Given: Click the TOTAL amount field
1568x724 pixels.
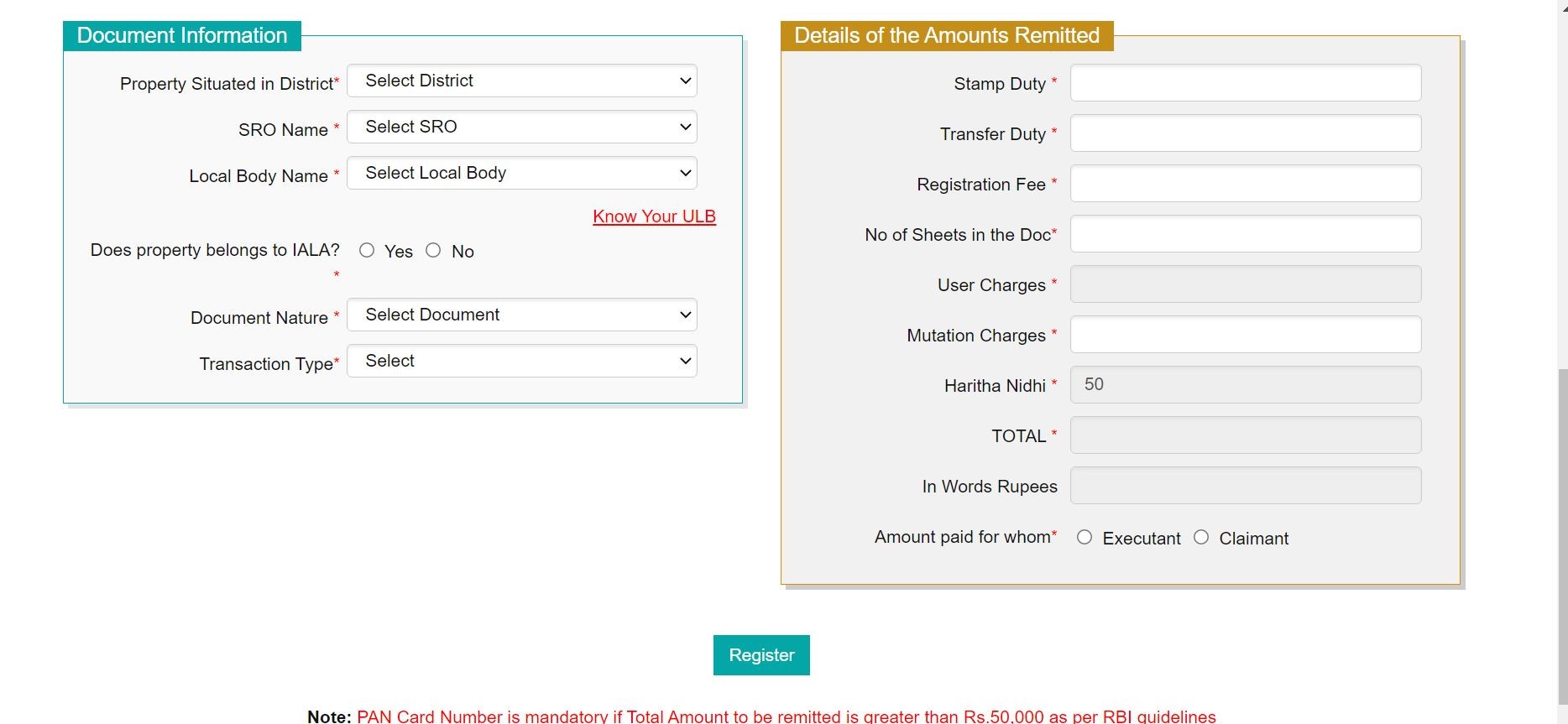Looking at the screenshot, I should pos(1246,435).
